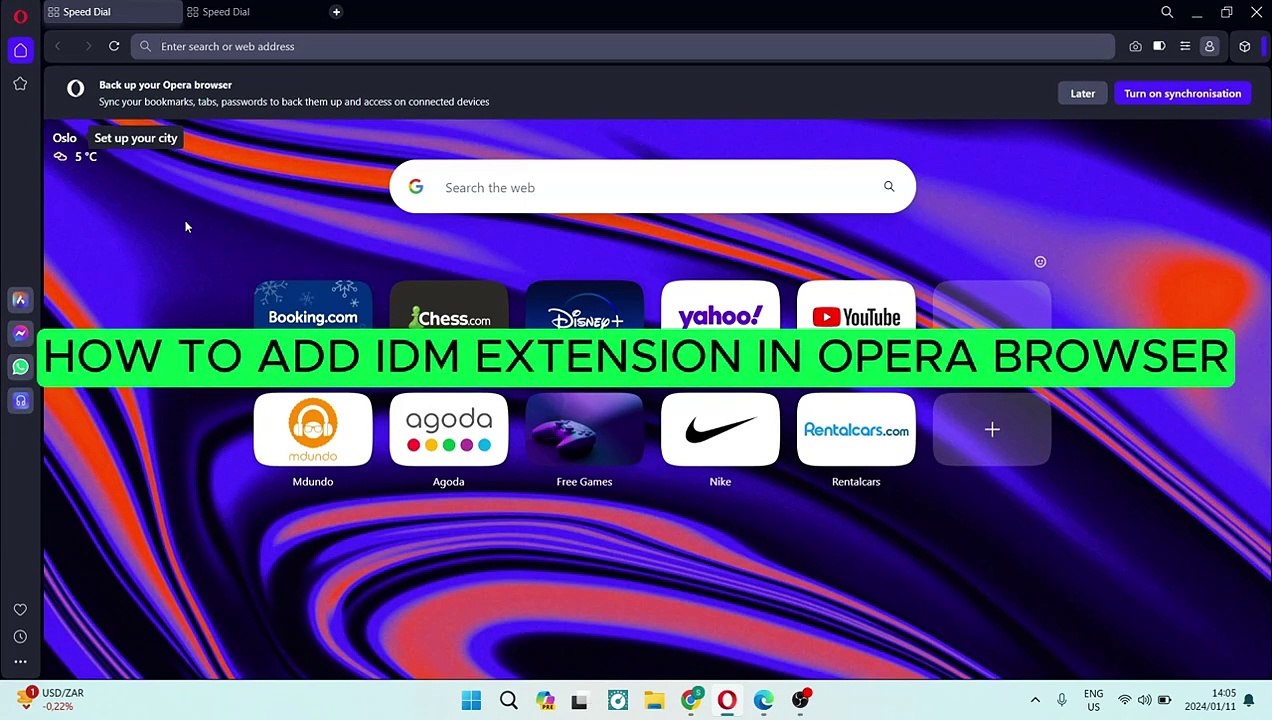Select the Home icon in sidebar

coord(20,50)
